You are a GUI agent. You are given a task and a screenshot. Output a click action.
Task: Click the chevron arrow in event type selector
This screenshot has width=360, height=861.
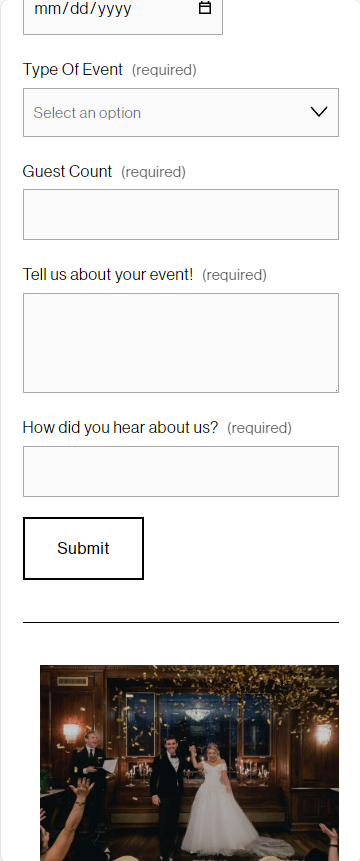tap(319, 112)
